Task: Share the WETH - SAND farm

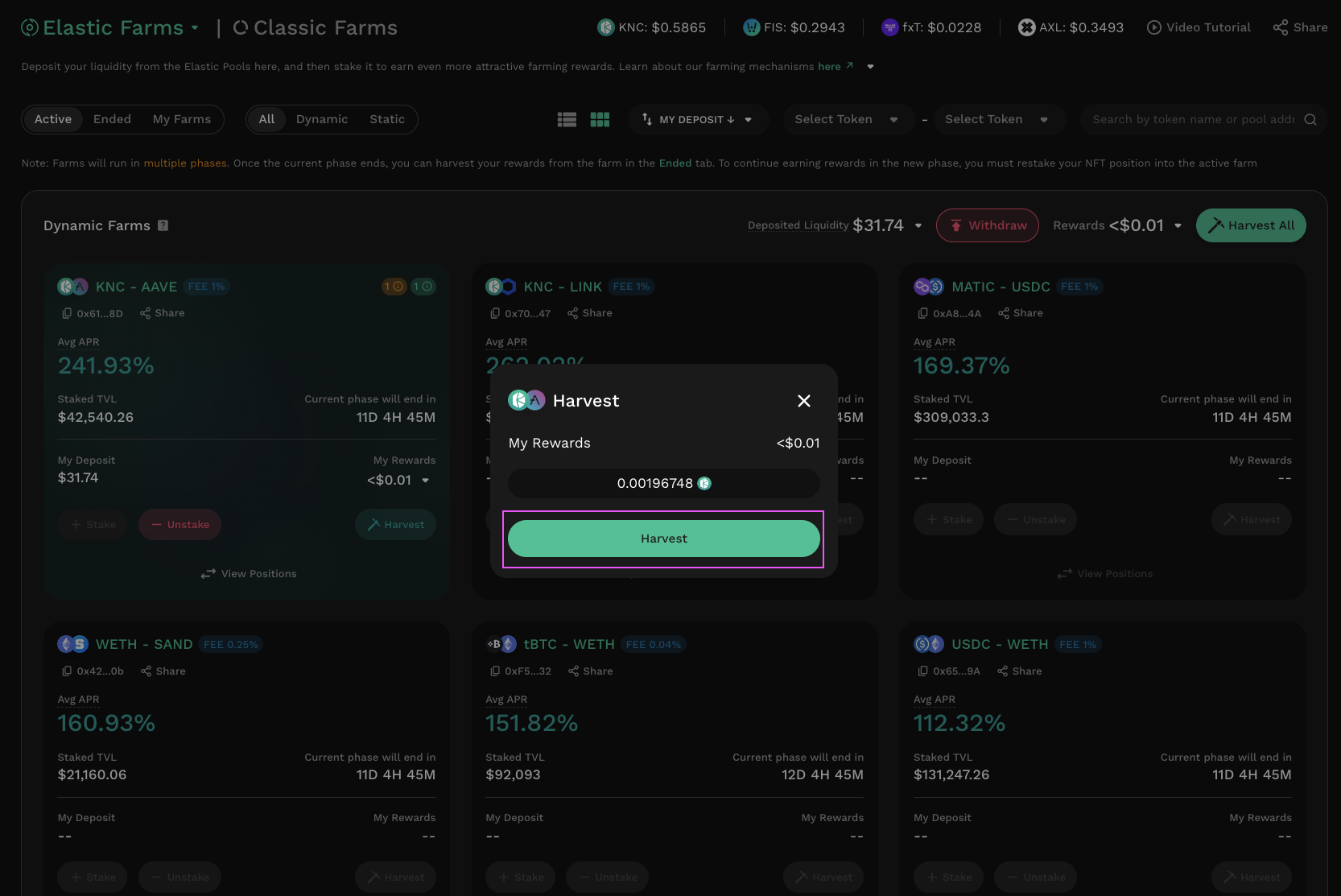Action: 163,671
